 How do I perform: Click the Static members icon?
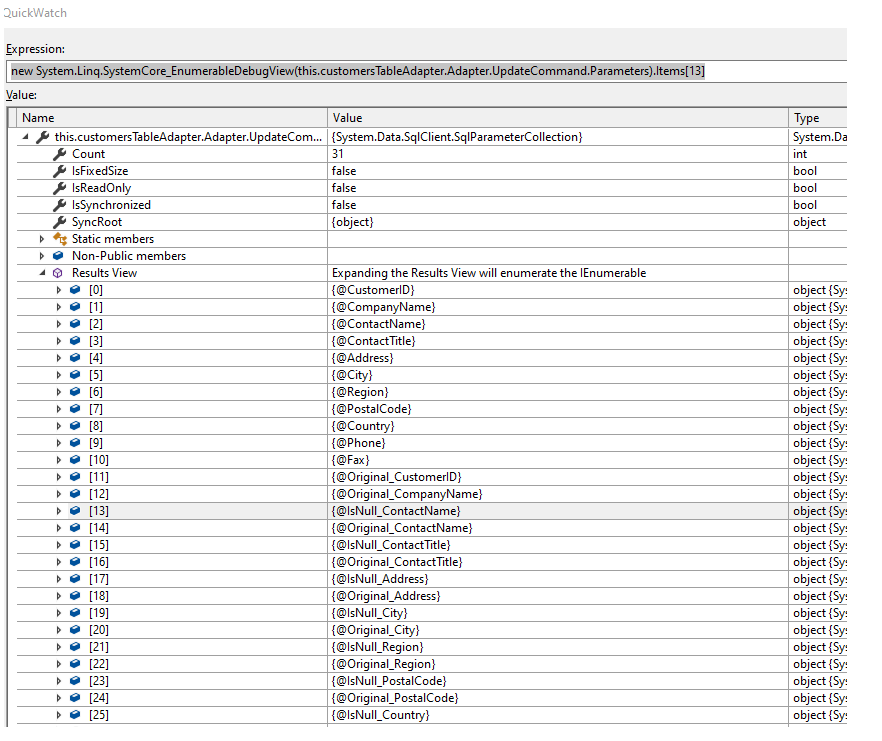click(60, 239)
